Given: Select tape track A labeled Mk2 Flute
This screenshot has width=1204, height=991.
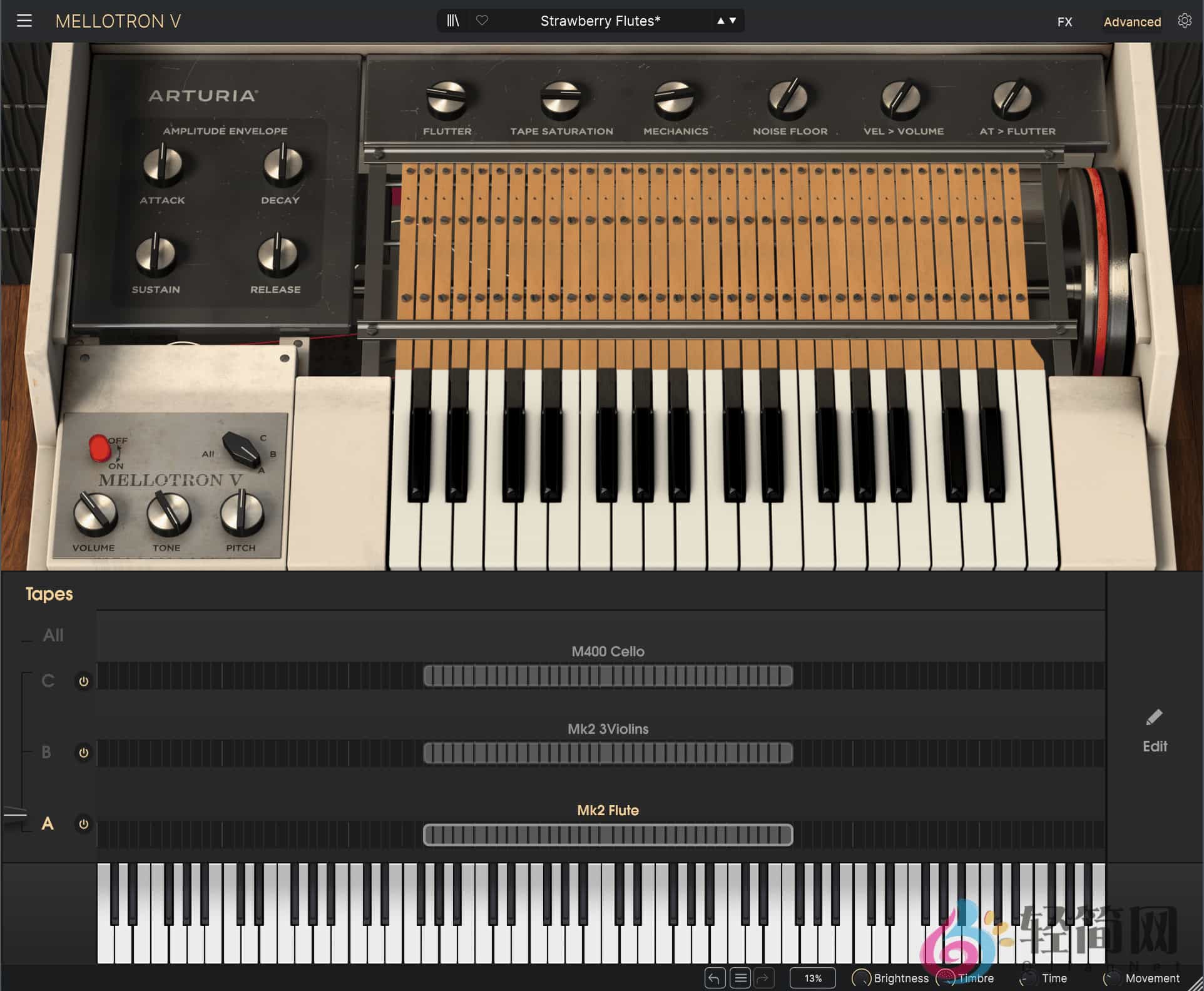Looking at the screenshot, I should (x=48, y=824).
